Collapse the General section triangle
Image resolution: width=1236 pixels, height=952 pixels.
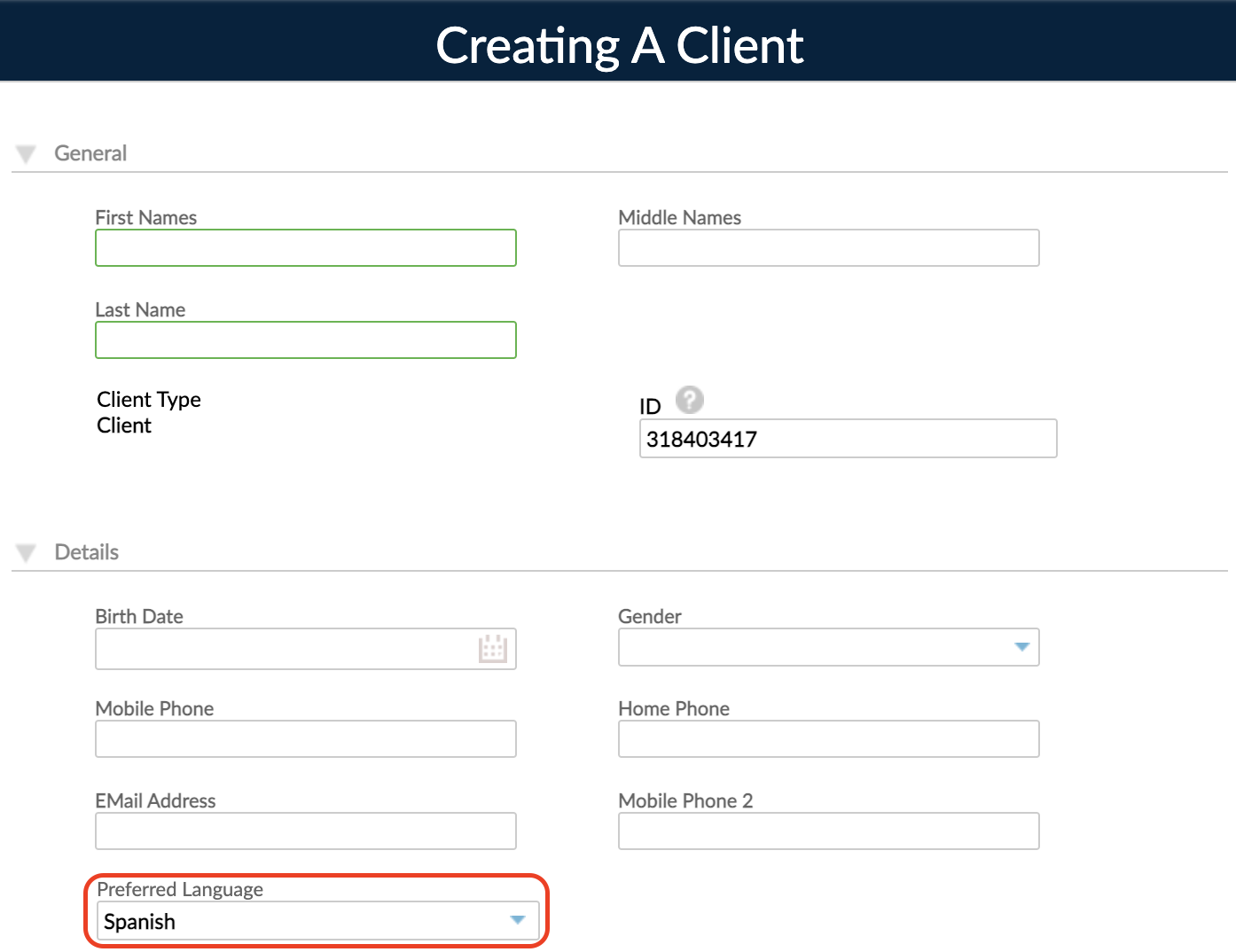(x=26, y=152)
